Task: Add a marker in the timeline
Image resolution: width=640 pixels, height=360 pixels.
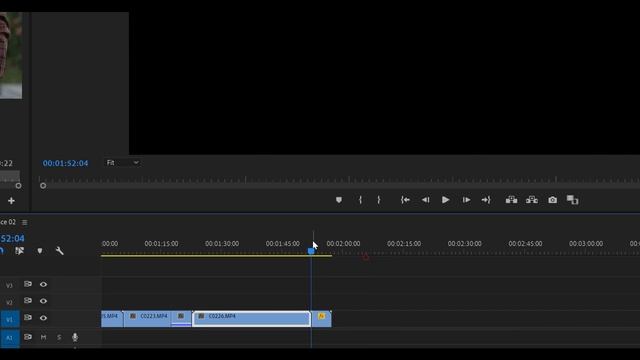Action: coord(40,251)
